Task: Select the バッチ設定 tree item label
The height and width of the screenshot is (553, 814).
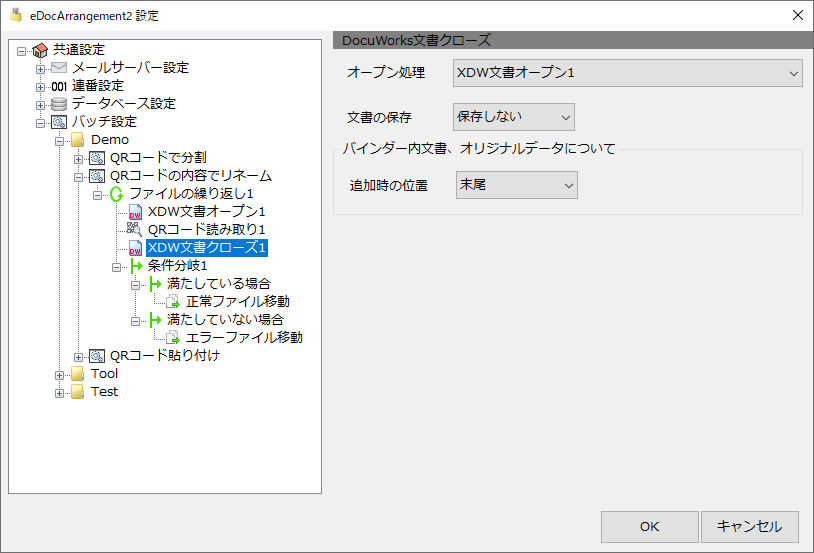Action: pyautogui.click(x=104, y=122)
